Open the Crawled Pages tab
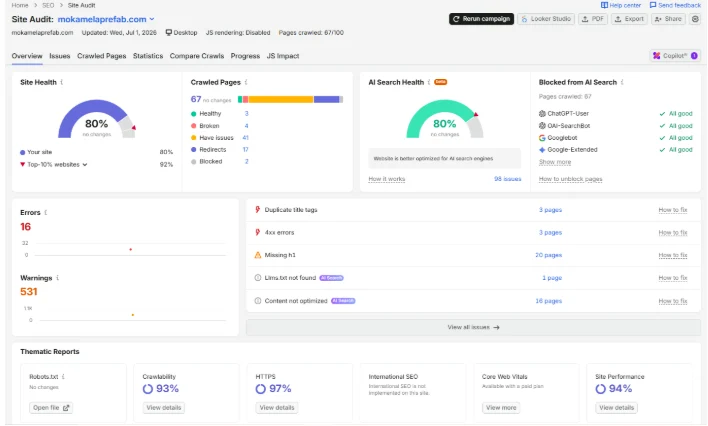Image resolution: width=708 pixels, height=426 pixels. (x=102, y=56)
